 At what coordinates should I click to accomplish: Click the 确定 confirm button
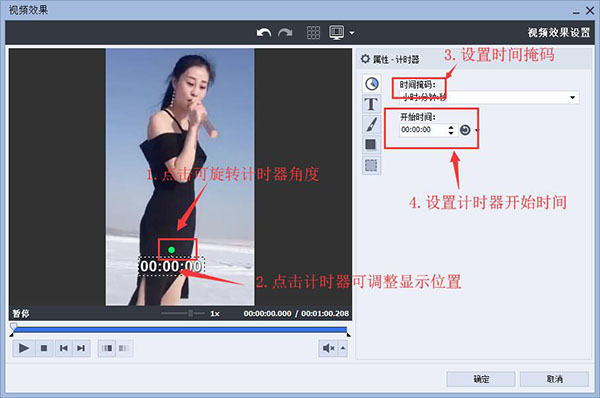pos(481,379)
